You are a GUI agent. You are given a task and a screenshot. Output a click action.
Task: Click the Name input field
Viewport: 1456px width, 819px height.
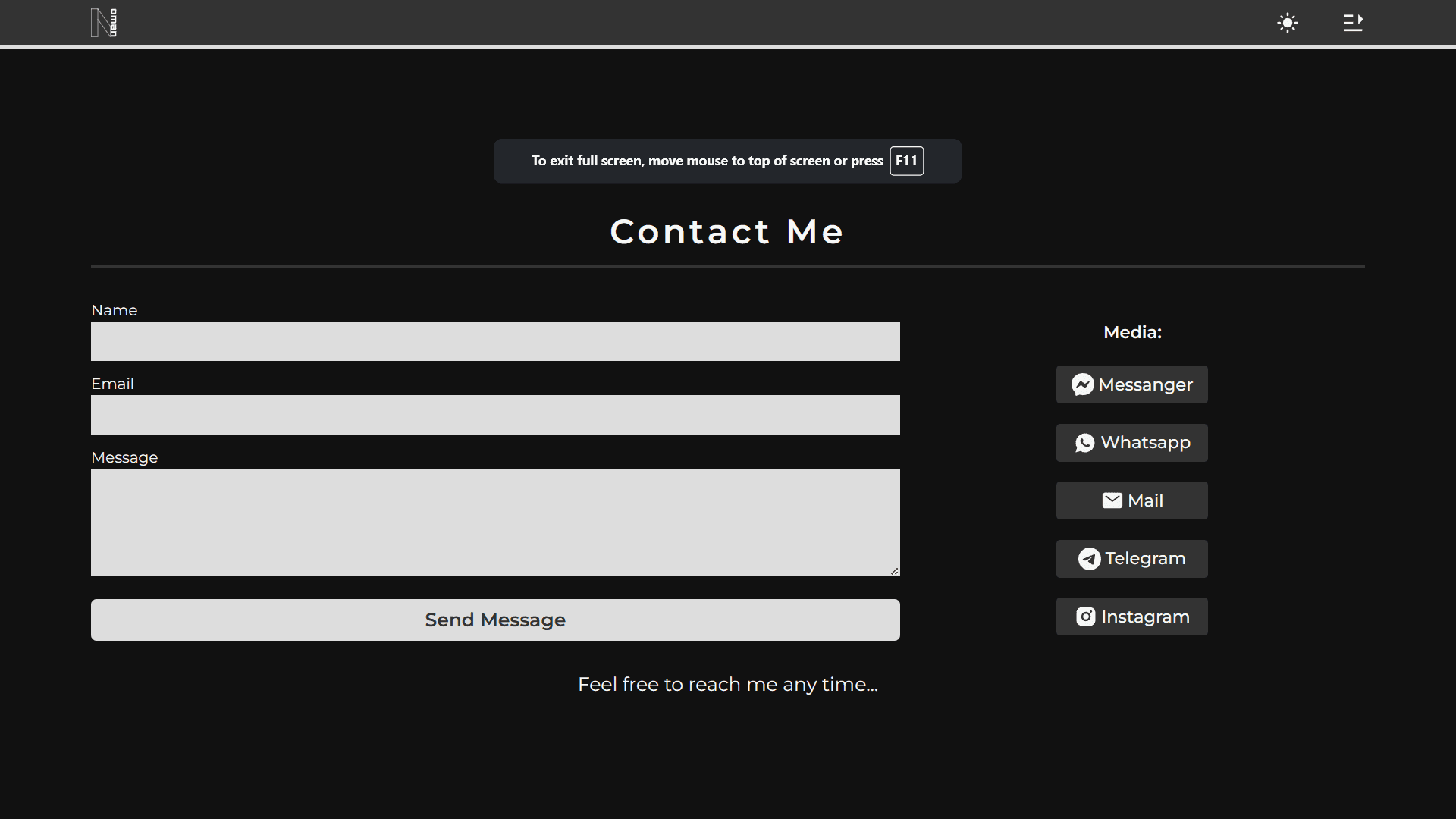(x=495, y=340)
